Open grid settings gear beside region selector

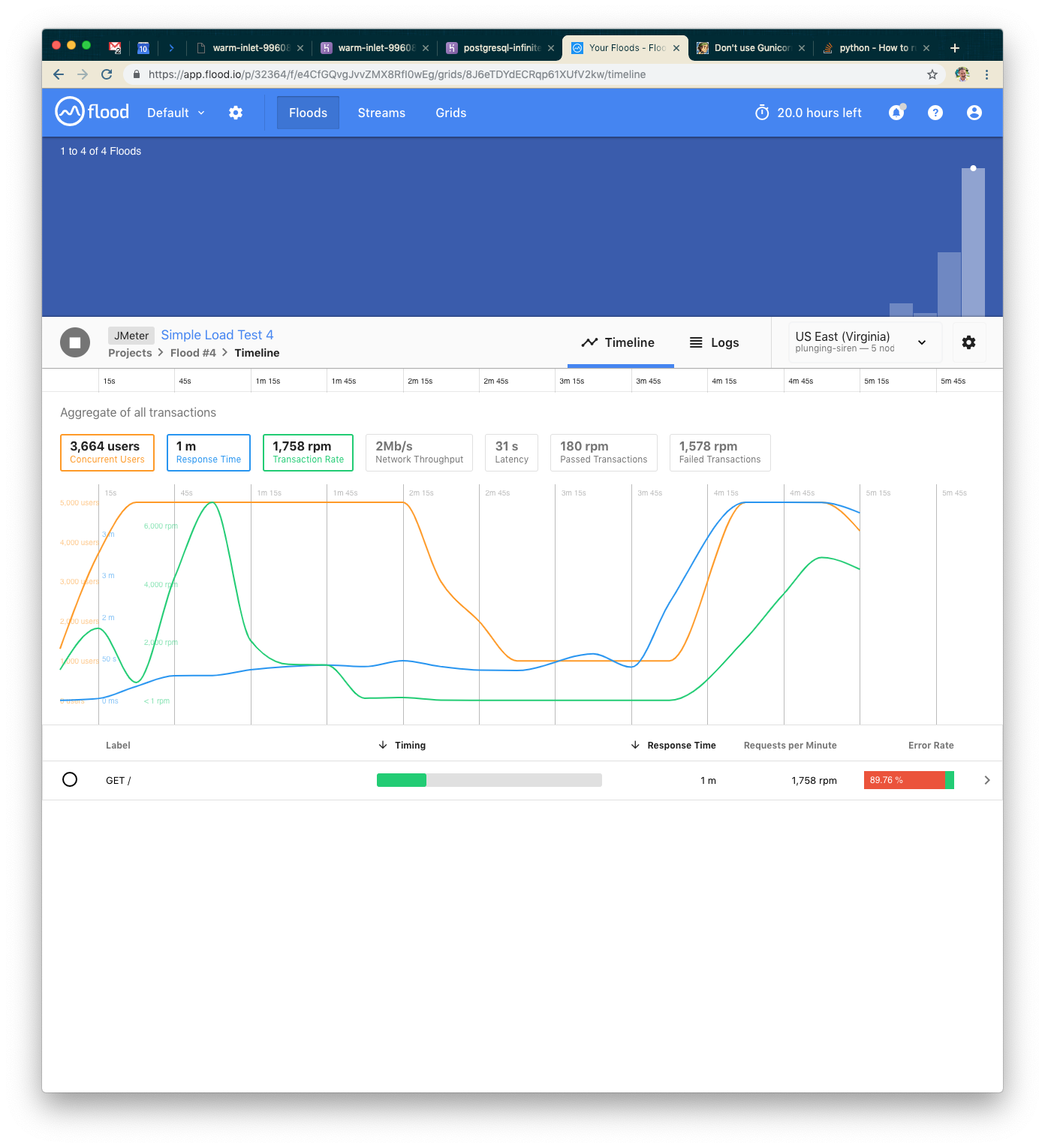[x=969, y=342]
